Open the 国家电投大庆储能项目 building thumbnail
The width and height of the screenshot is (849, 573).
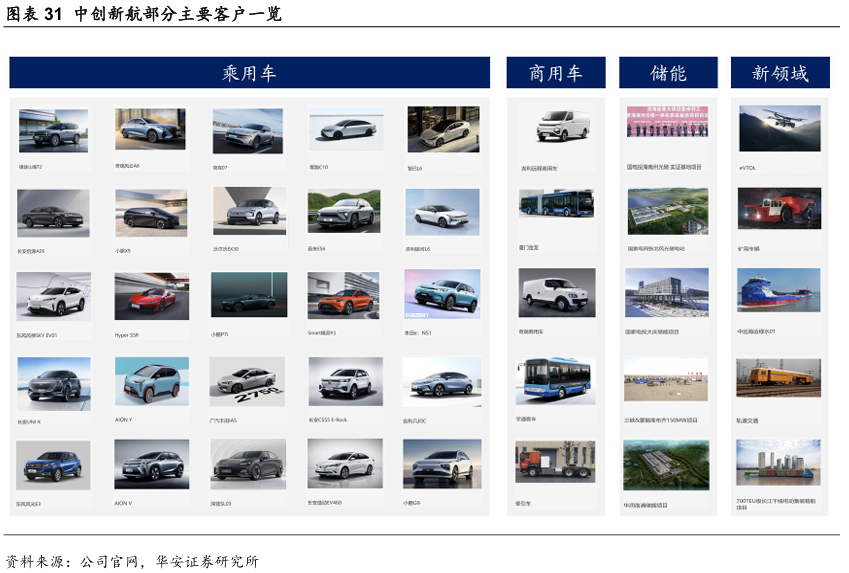[x=667, y=292]
